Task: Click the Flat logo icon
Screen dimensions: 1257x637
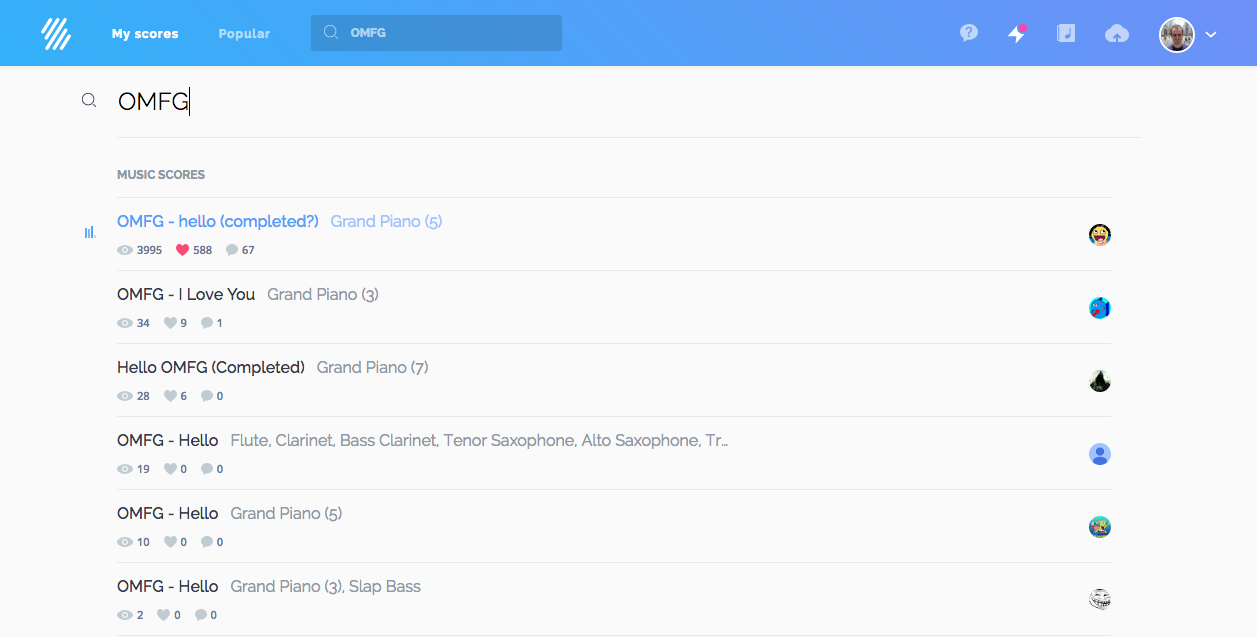Action: pyautogui.click(x=56, y=33)
